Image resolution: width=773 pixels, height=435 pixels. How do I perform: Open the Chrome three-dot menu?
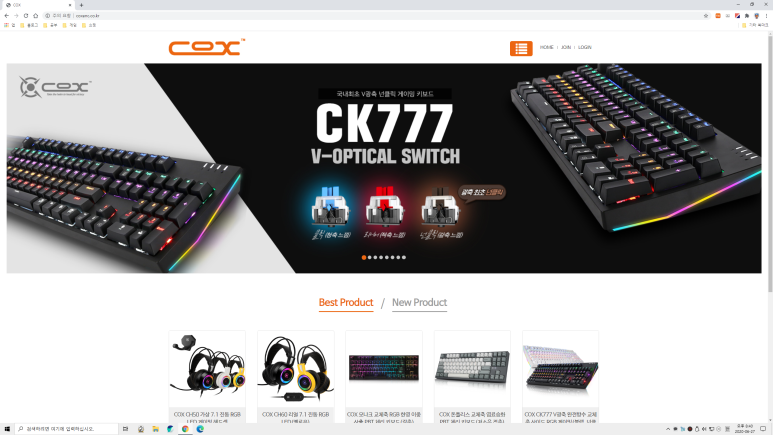click(766, 16)
